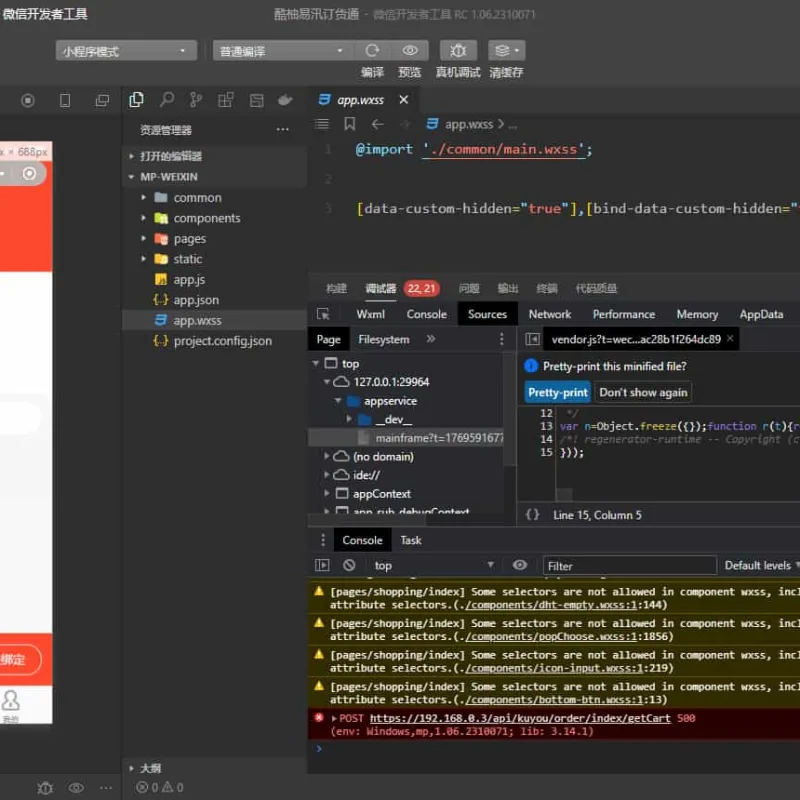This screenshot has width=800, height=800.
Task: Open the source control branch icon
Action: click(196, 99)
